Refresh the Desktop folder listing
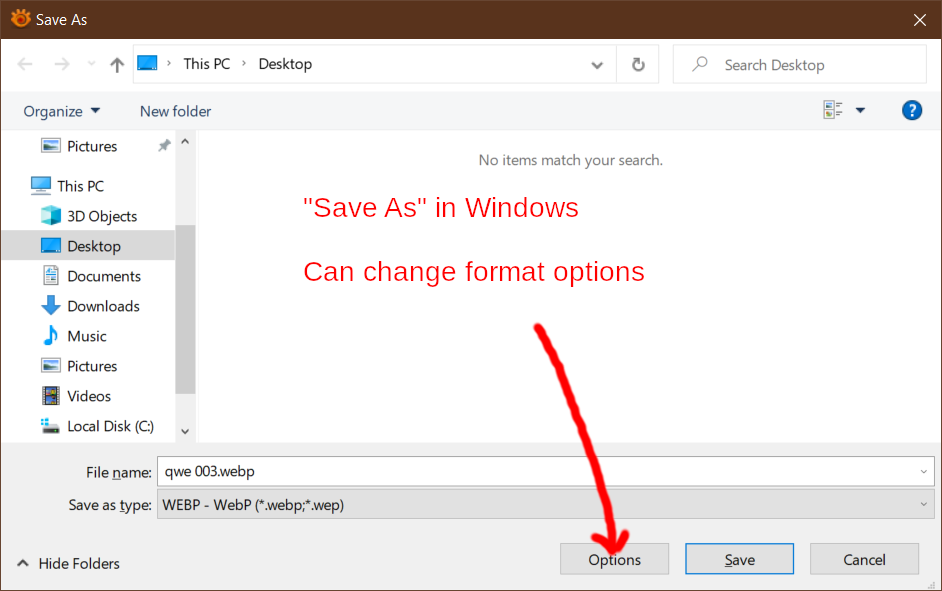This screenshot has height=591, width=942. coord(638,64)
